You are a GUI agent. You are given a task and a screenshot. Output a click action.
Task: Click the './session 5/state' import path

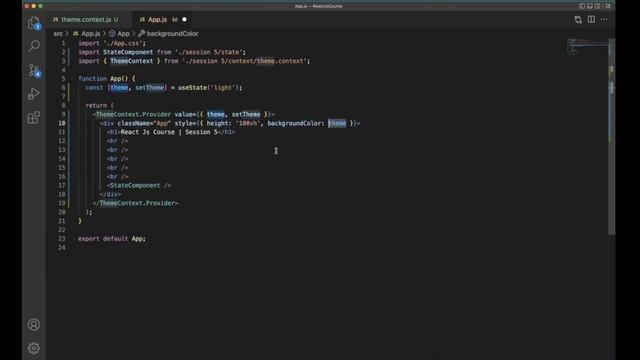tap(209, 52)
